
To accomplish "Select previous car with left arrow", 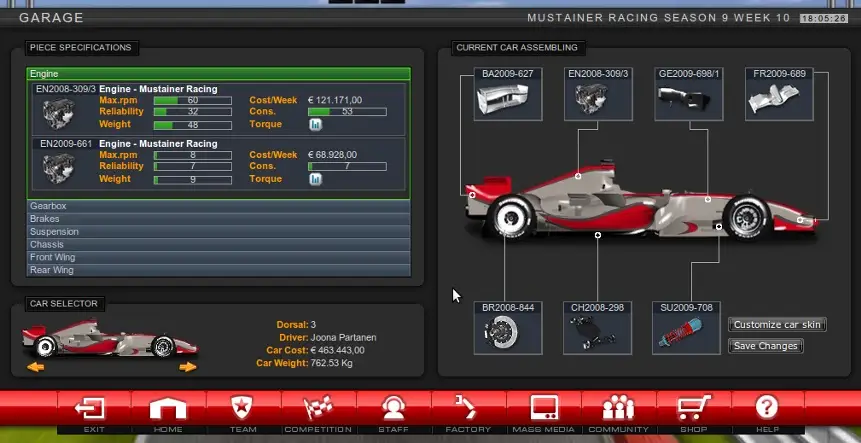I will 36,367.
